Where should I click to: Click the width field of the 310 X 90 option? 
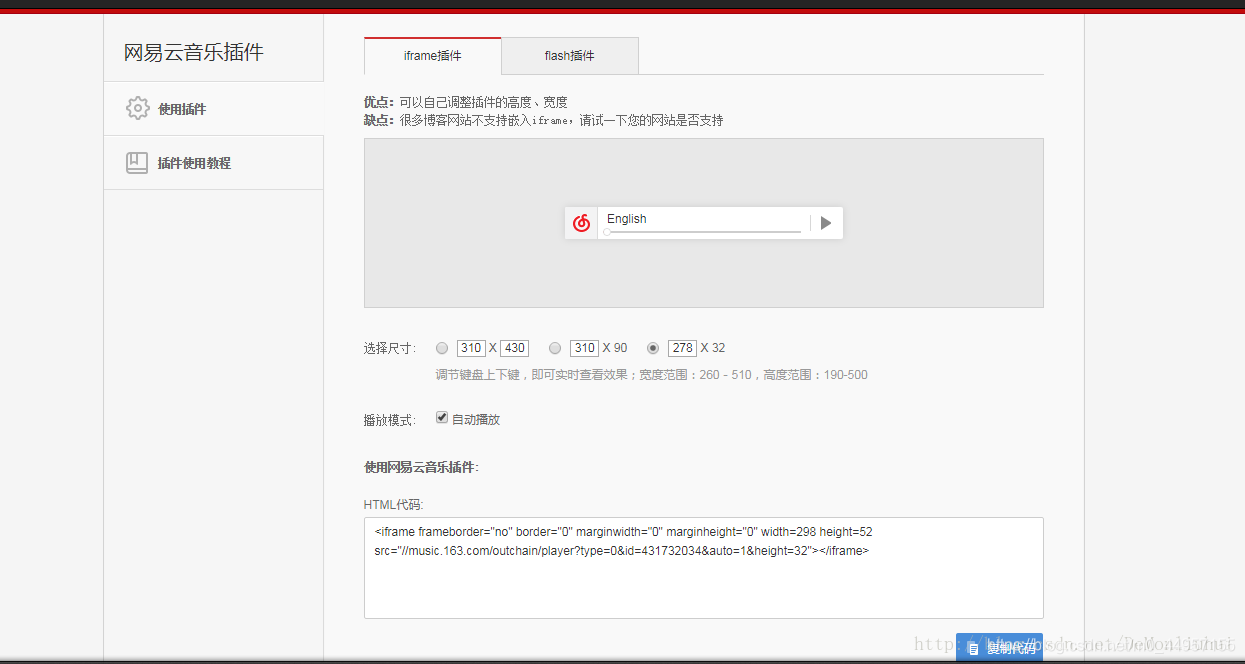pos(584,348)
